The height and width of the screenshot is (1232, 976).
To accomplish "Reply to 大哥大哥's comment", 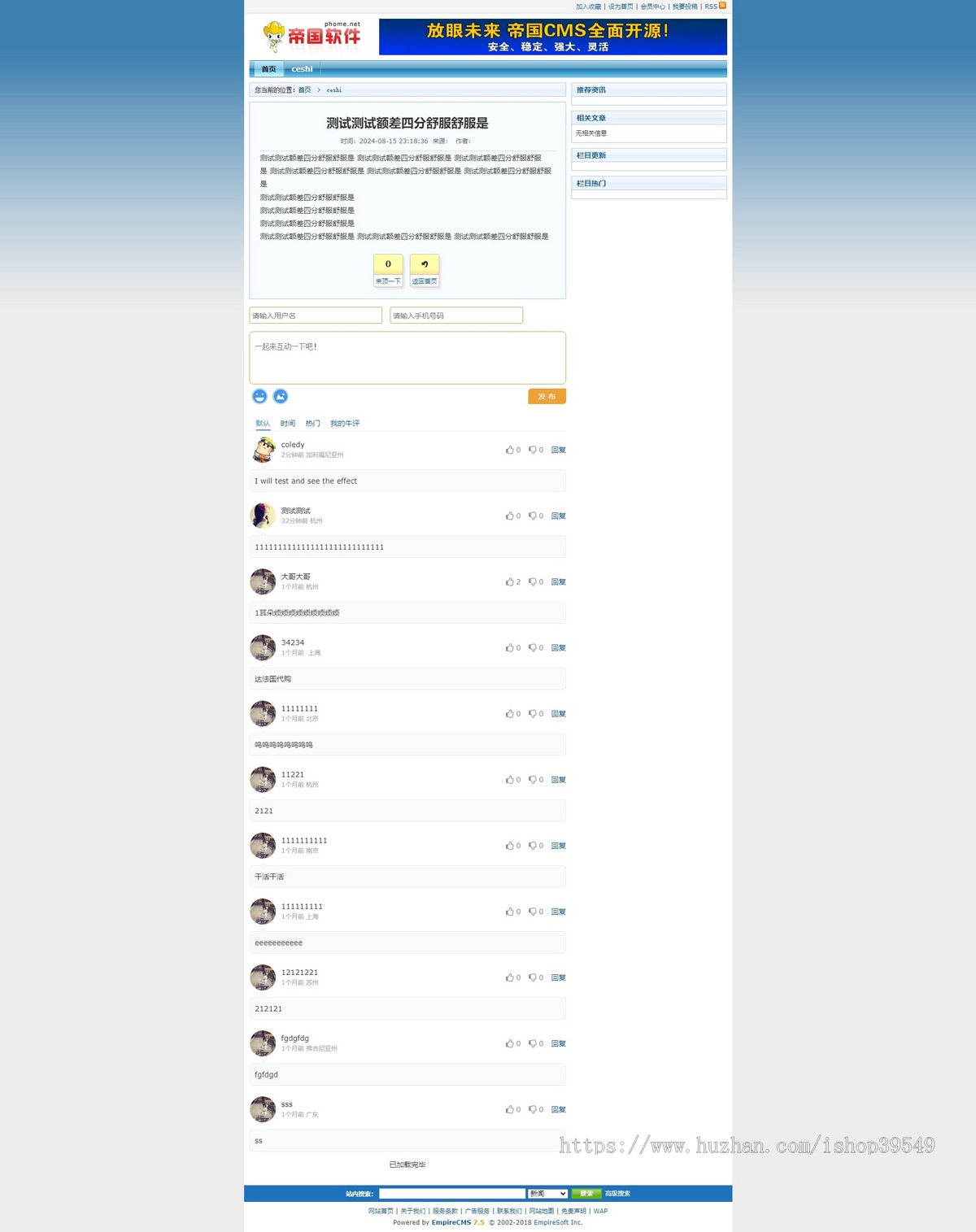I will pos(559,581).
